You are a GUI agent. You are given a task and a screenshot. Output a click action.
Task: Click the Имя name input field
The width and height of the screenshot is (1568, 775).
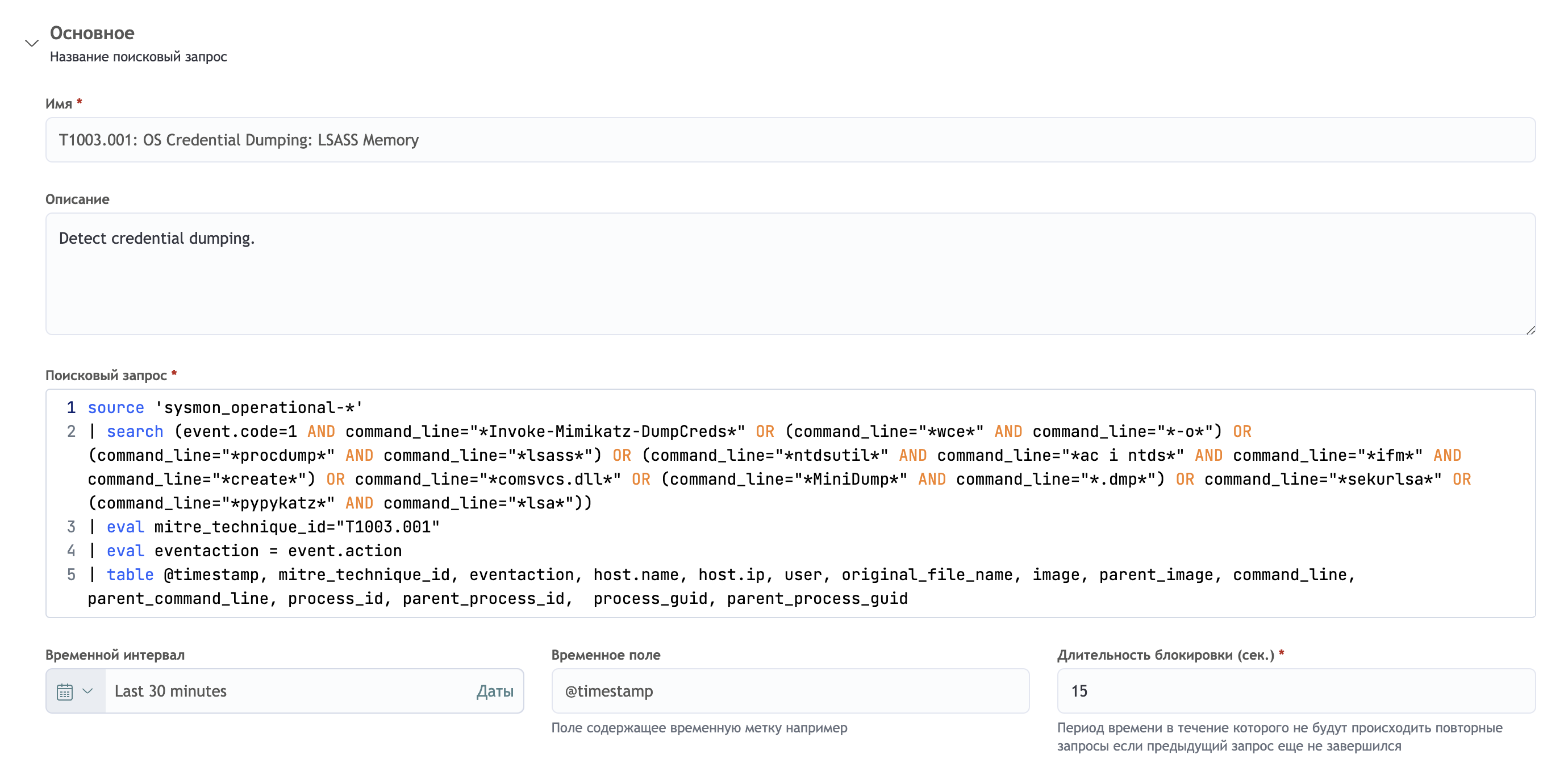pyautogui.click(x=790, y=140)
